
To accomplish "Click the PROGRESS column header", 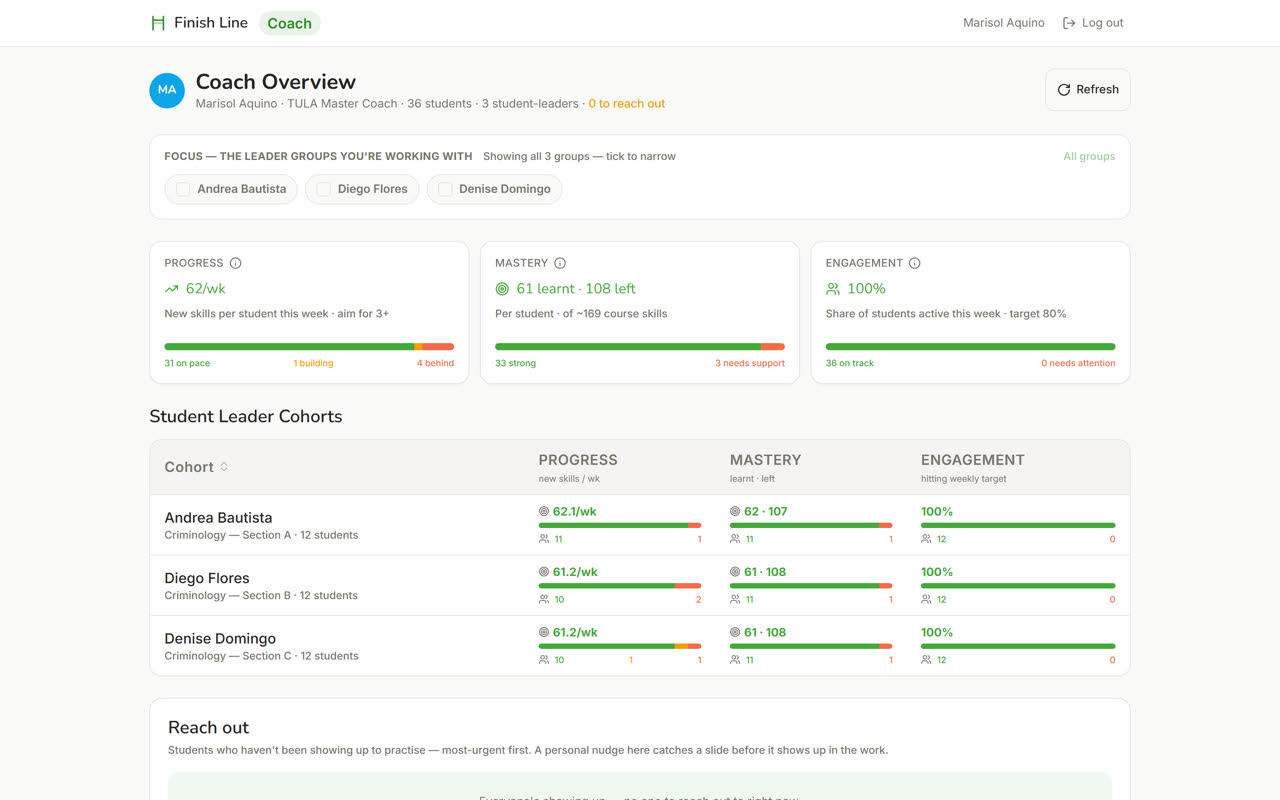I will (578, 460).
